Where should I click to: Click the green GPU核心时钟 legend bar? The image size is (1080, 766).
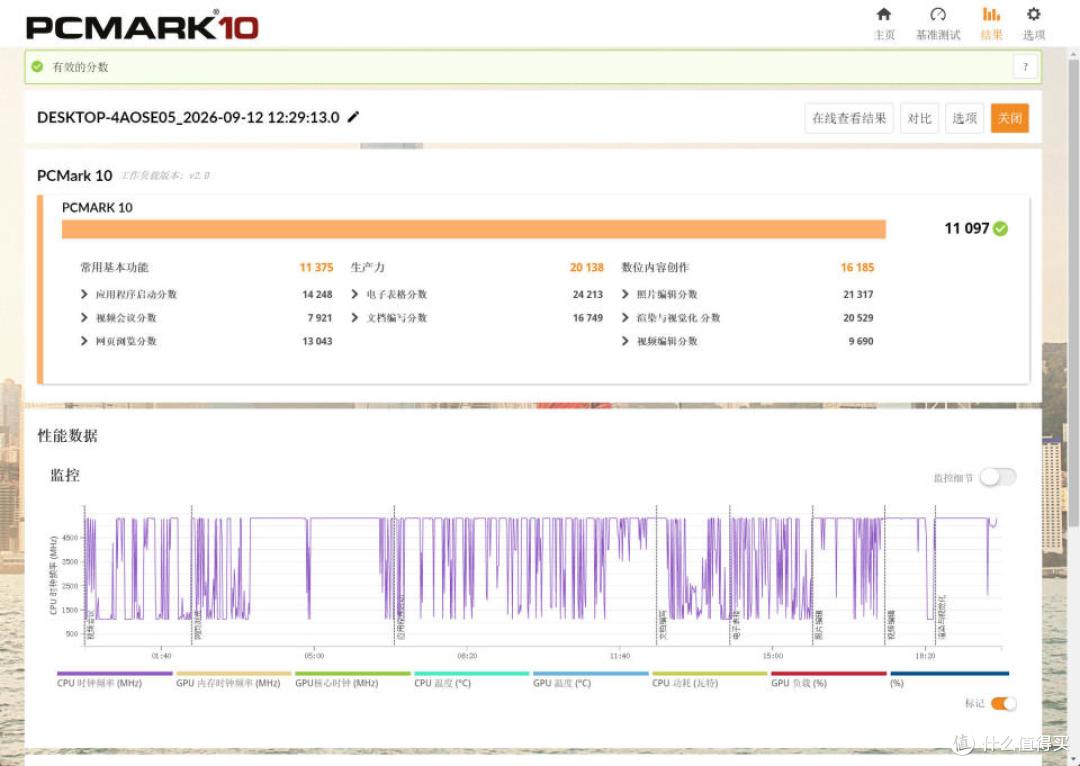point(353,674)
